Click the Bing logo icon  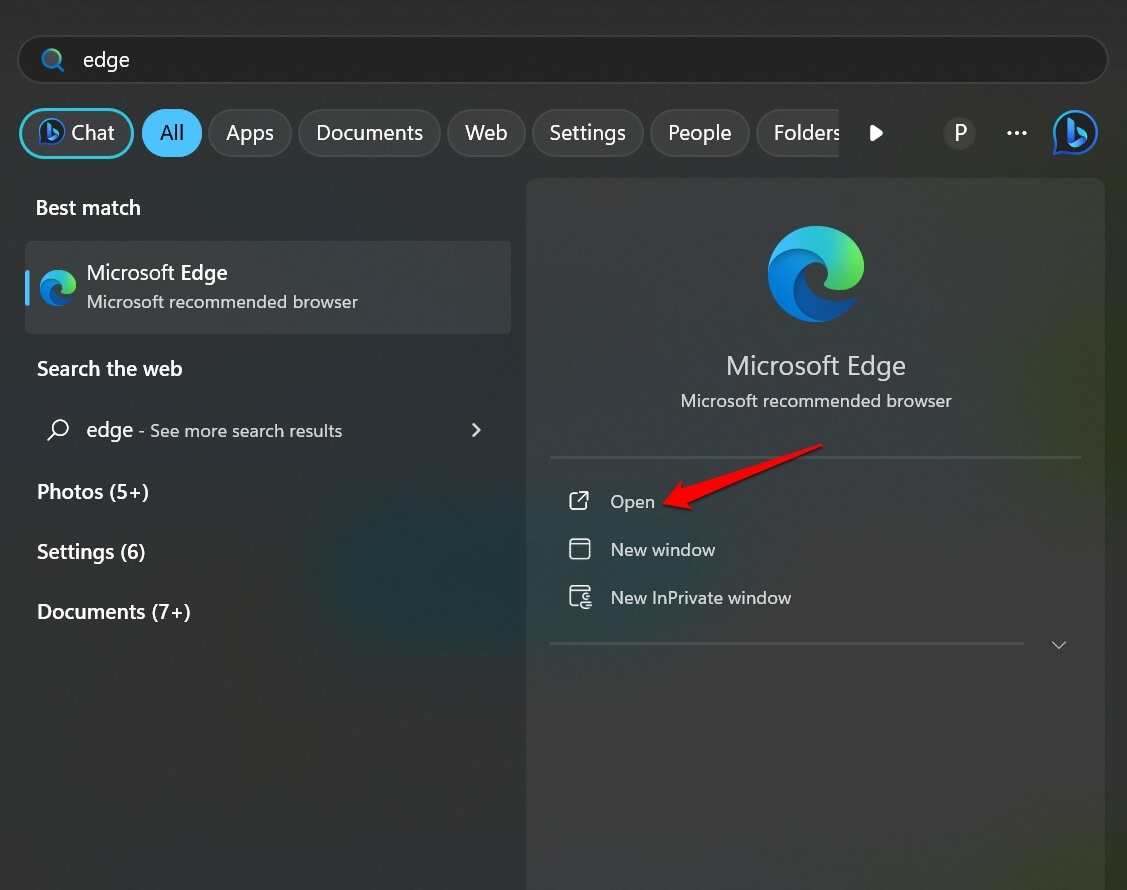tap(1074, 132)
